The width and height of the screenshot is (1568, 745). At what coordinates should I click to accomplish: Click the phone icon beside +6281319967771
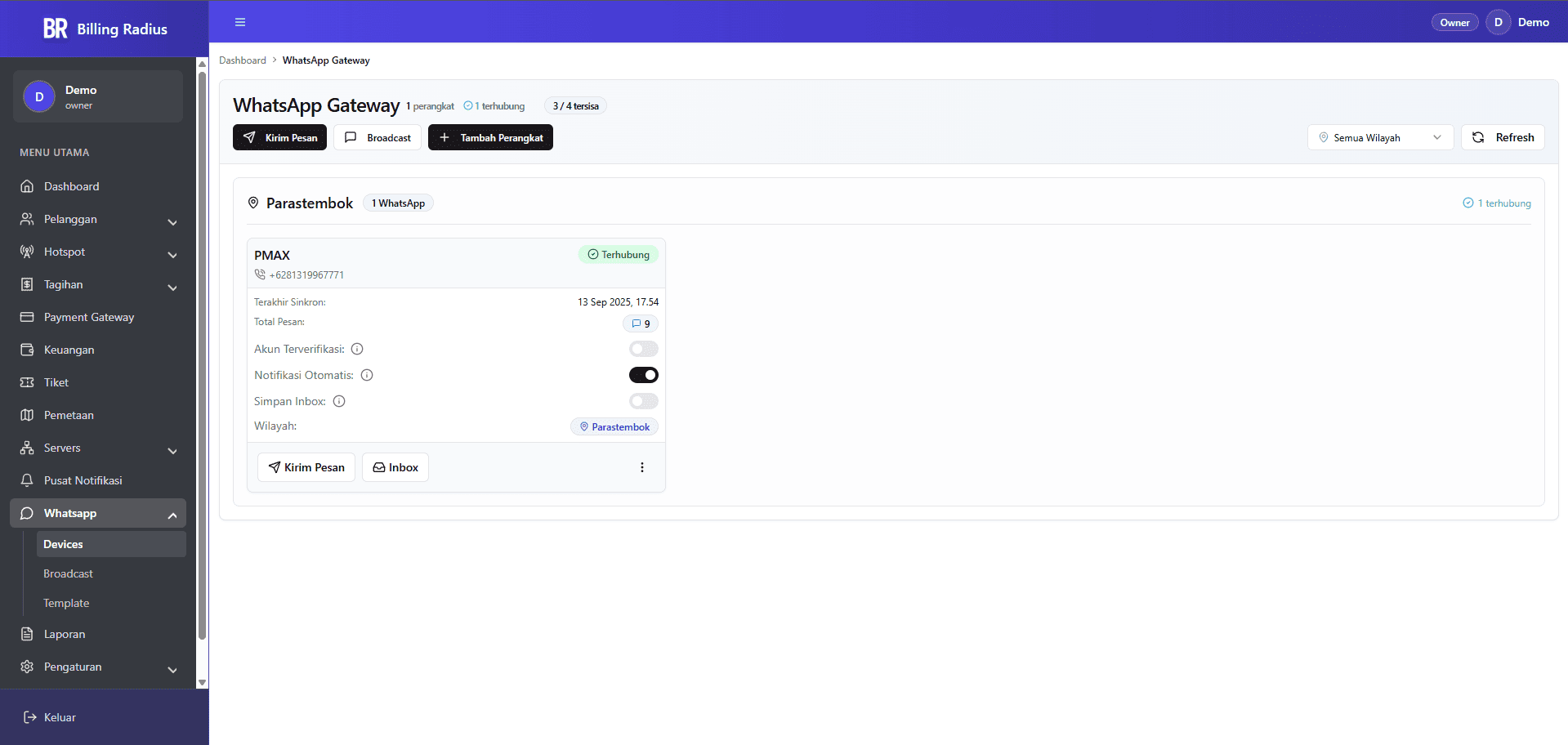point(260,274)
